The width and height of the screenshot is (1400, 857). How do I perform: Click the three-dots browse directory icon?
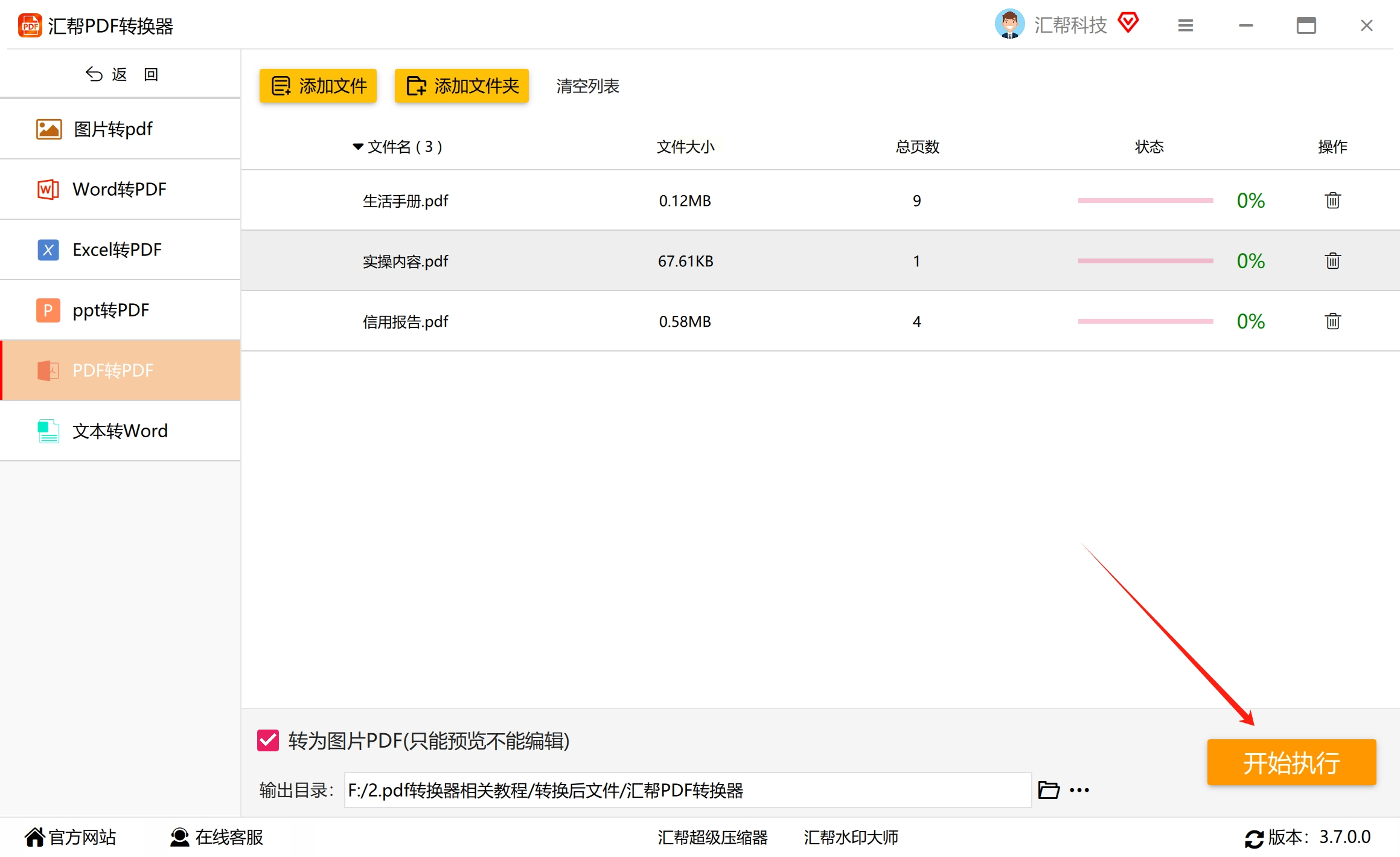[1079, 790]
